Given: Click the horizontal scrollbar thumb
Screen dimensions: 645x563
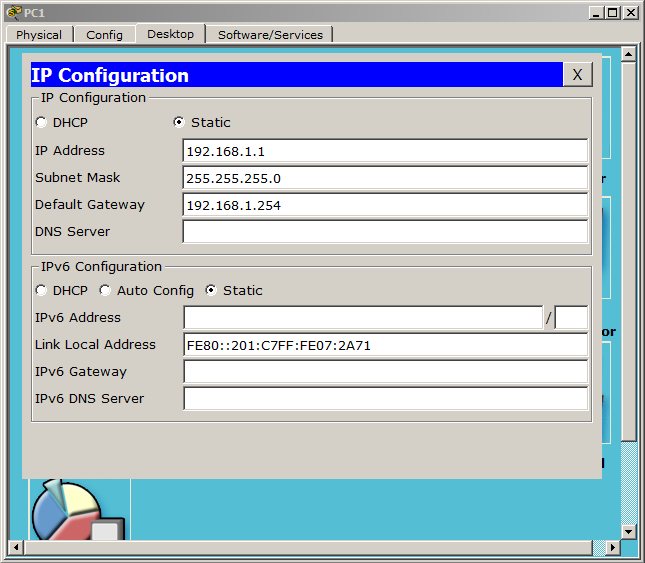Looking at the screenshot, I should point(308,547).
